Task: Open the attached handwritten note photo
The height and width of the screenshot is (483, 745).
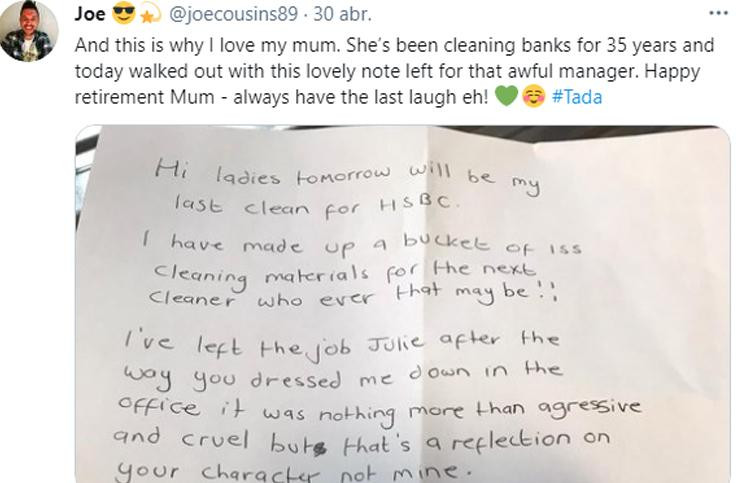Action: (x=402, y=304)
